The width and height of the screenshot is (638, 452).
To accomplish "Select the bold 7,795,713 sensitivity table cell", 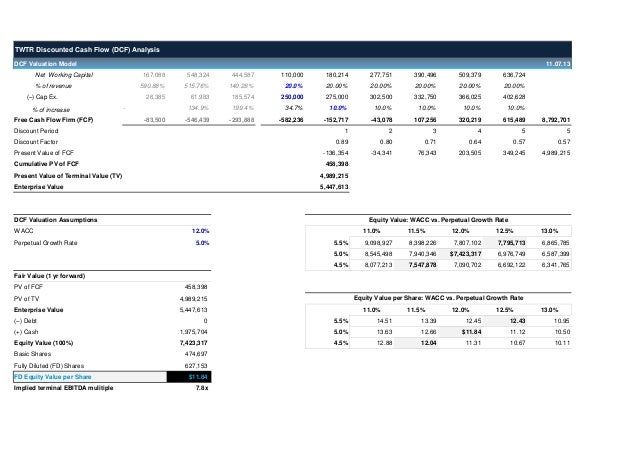I will [x=511, y=243].
